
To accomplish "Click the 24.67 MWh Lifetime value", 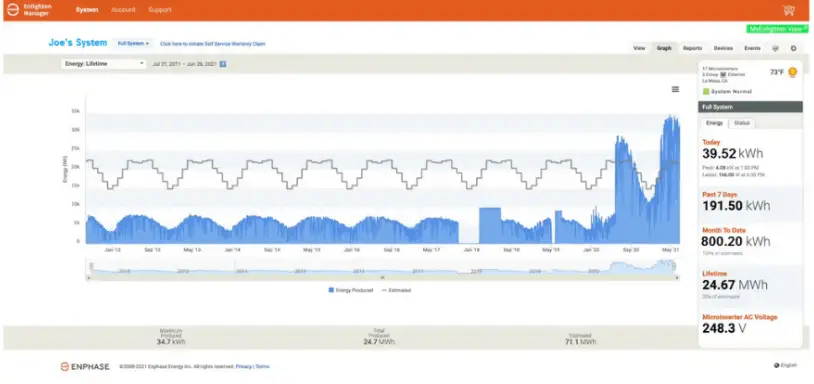I will click(734, 285).
